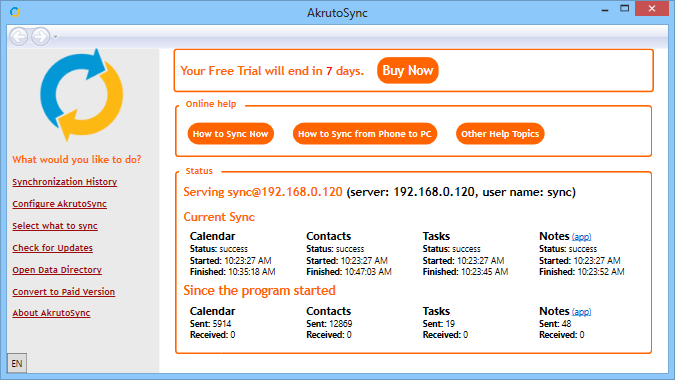This screenshot has height=380, width=675.
Task: Click Tasks Sent: 19 value
Action: click(439, 324)
